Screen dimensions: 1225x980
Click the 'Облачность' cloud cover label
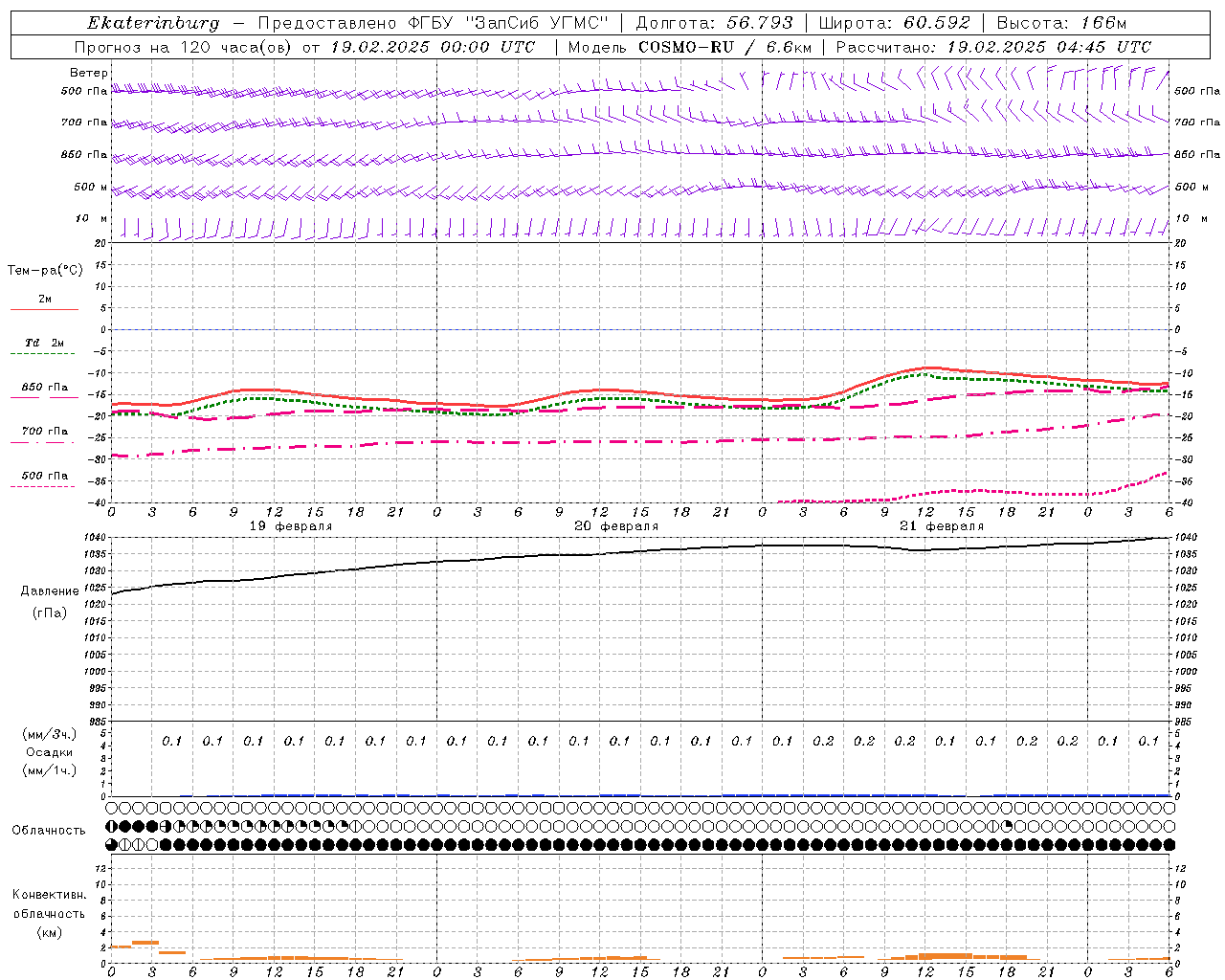coord(49,831)
